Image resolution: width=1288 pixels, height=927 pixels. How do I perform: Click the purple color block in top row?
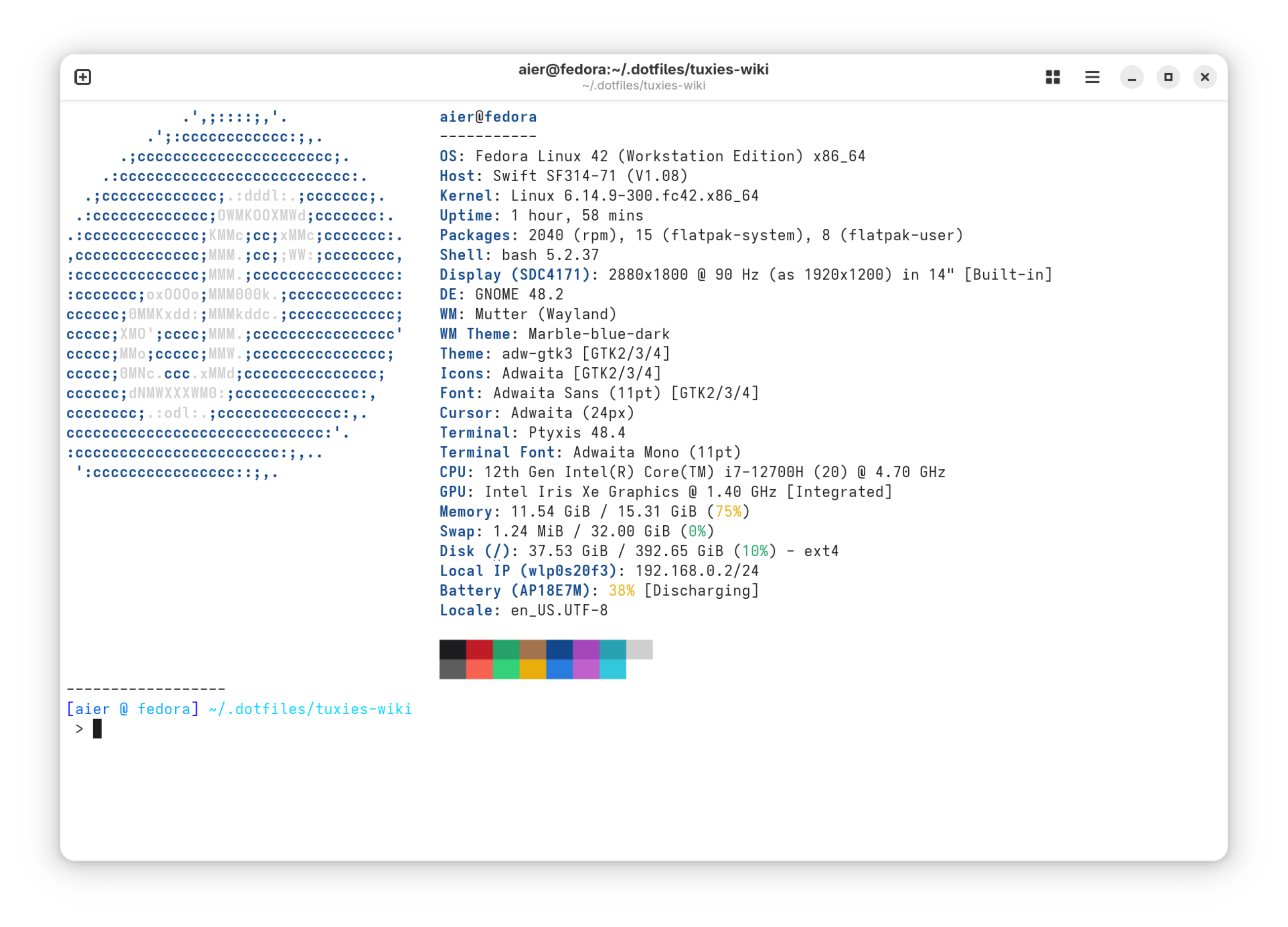[x=586, y=650]
